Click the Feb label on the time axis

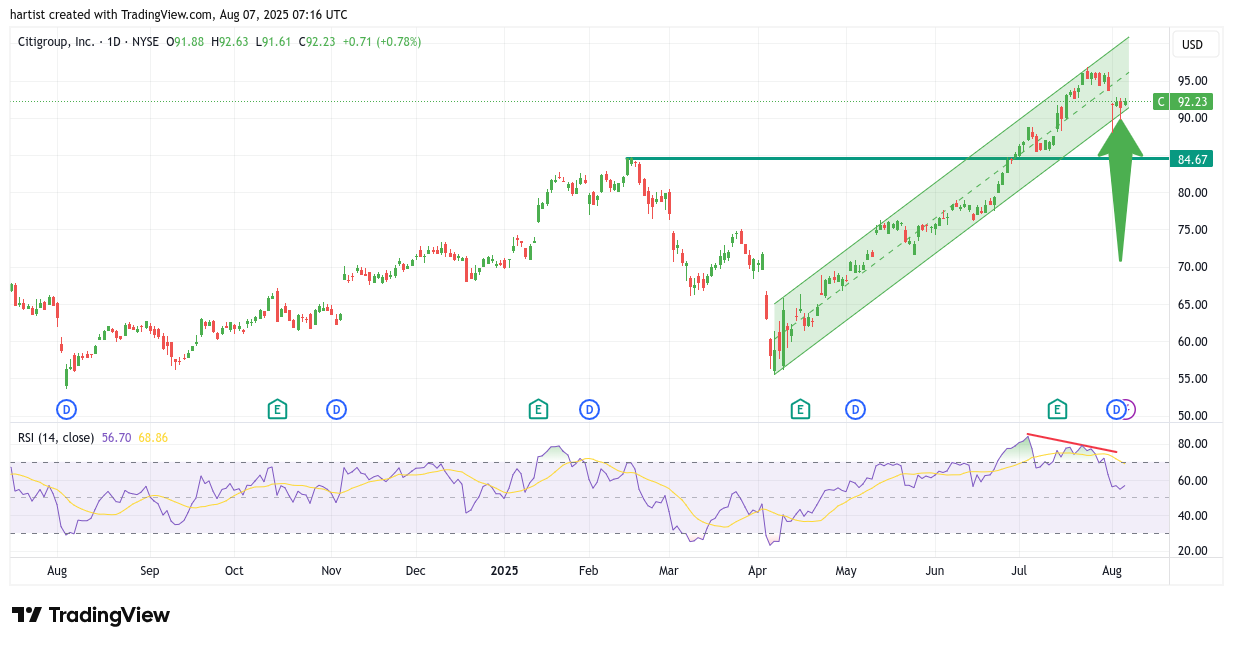point(589,572)
